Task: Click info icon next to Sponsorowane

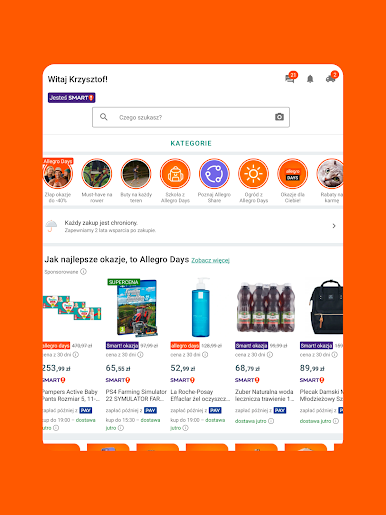Action: click(83, 272)
